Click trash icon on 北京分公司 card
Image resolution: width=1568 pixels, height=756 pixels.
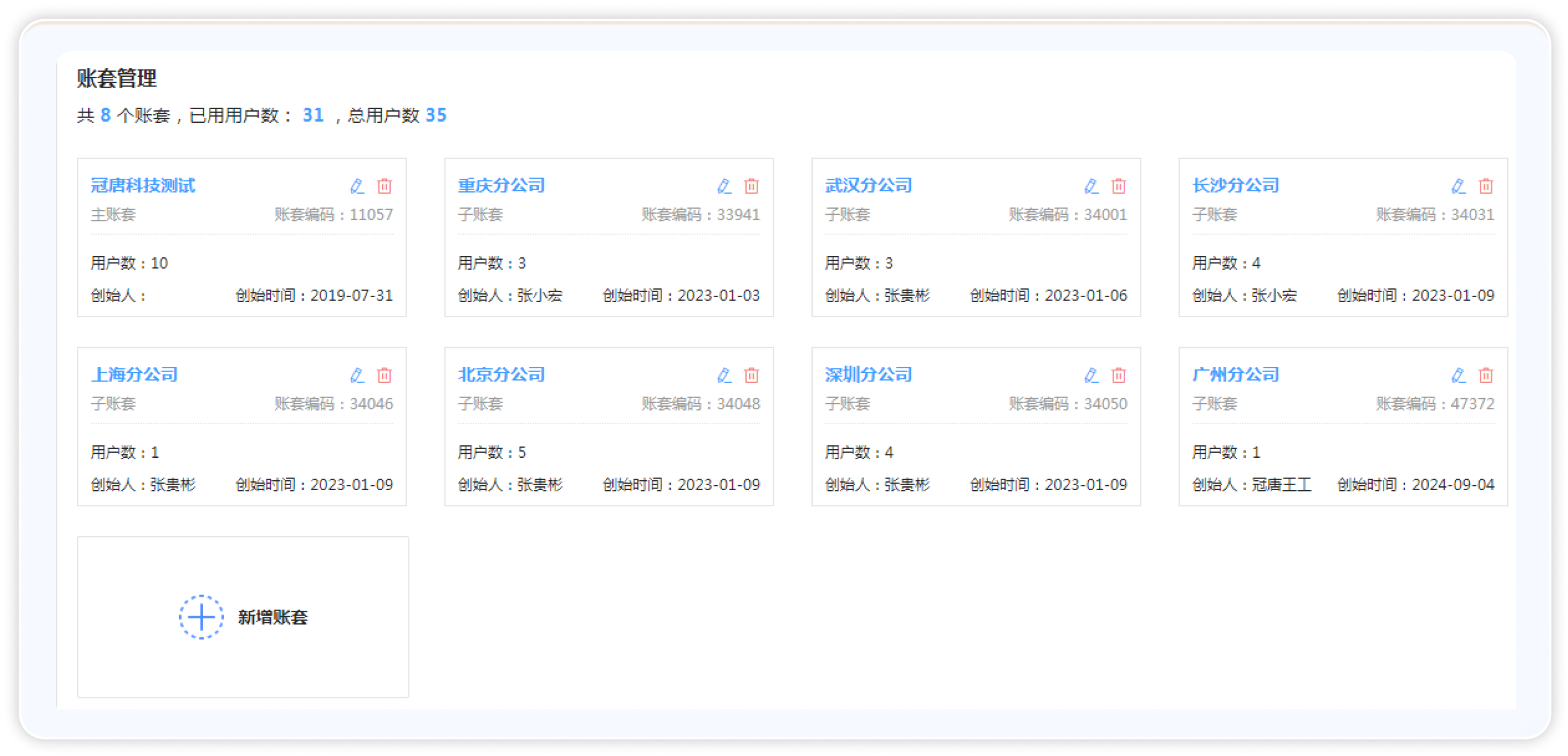point(751,375)
